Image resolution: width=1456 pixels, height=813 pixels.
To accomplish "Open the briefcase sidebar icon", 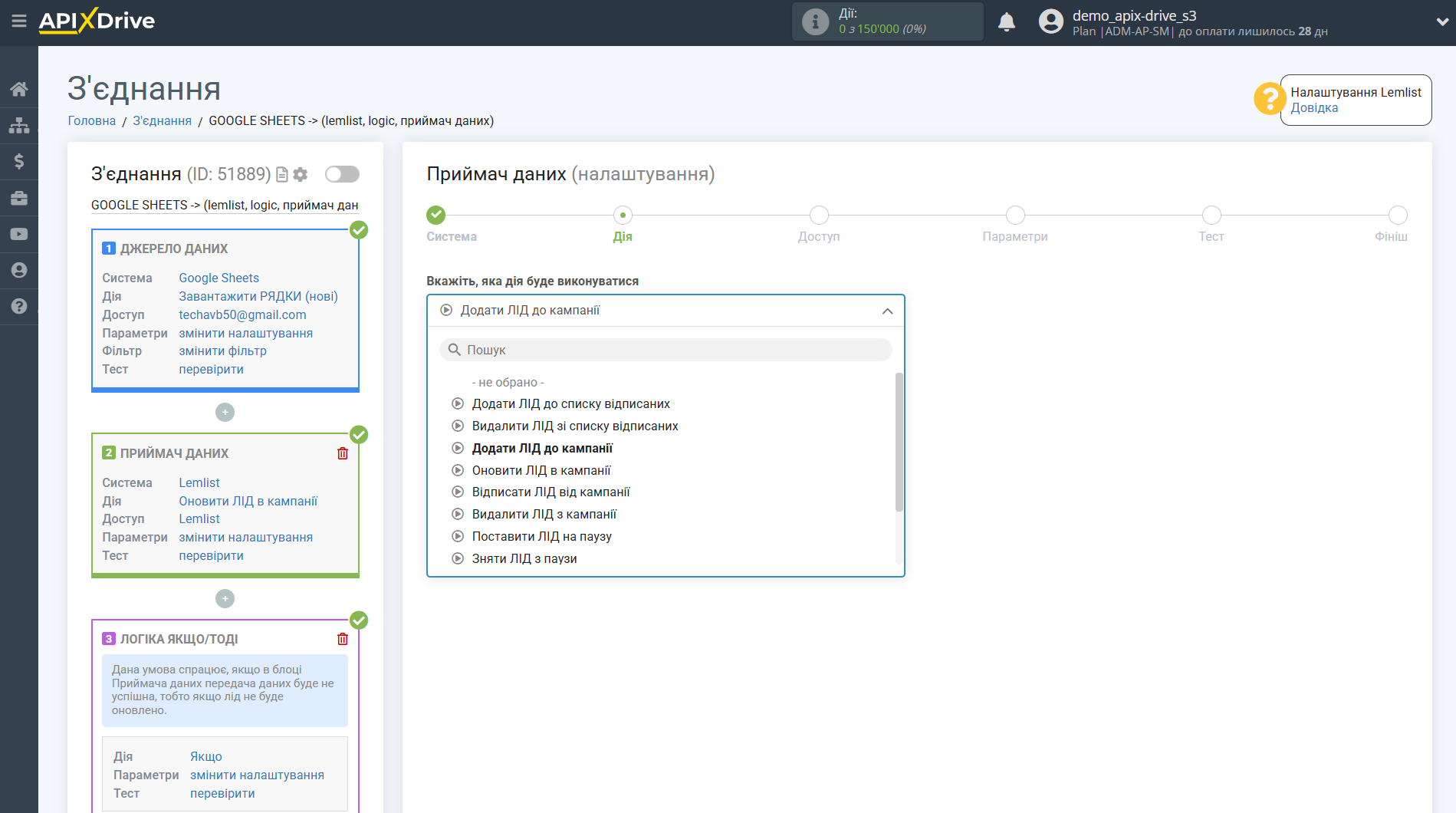I will (x=19, y=198).
